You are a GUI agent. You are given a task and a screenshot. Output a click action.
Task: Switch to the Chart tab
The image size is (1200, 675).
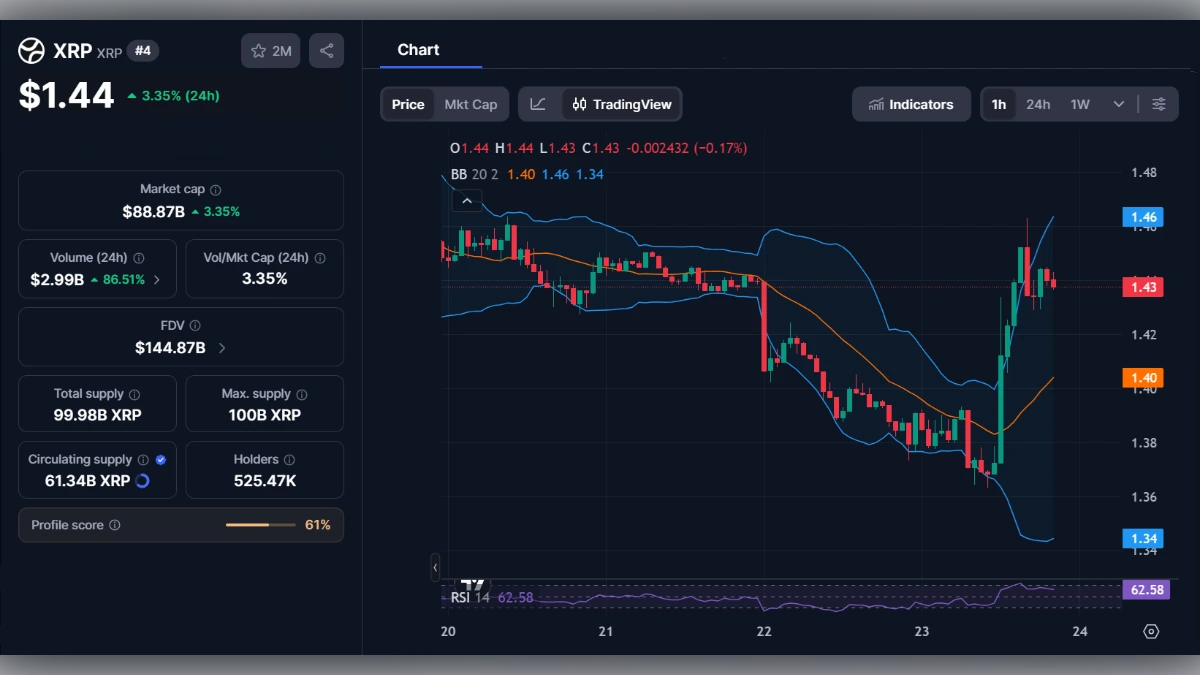coord(418,49)
